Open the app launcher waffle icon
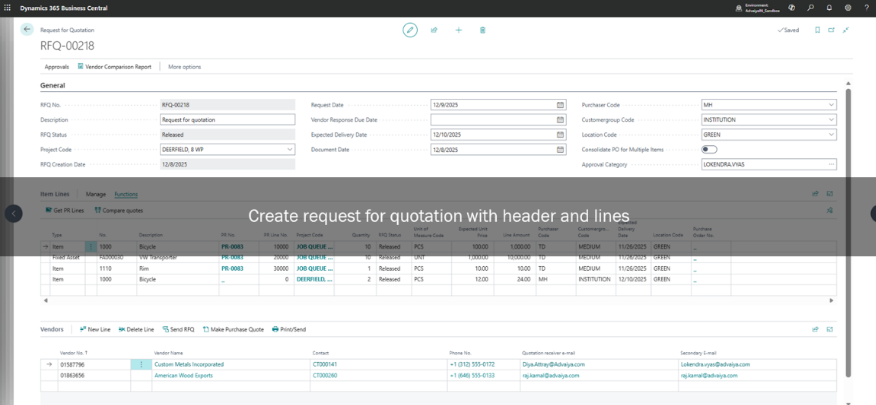 click(x=8, y=7)
